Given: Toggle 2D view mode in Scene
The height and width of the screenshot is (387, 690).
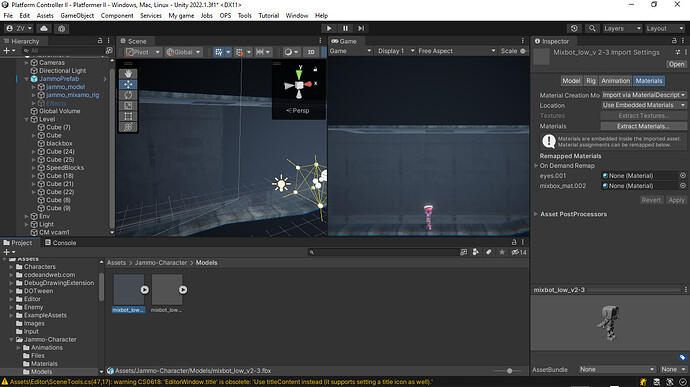Looking at the screenshot, I should coord(311,52).
